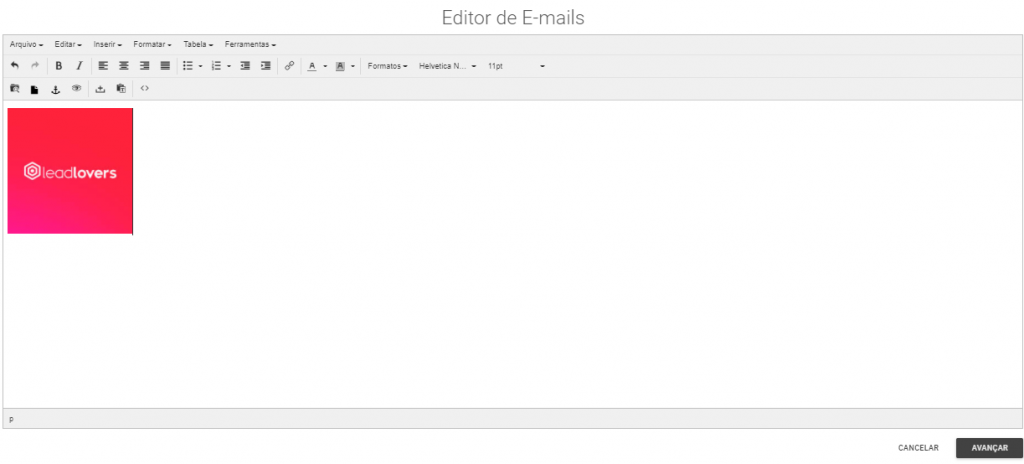
Task: Open the Helvetica font family dropdown
Action: pos(447,66)
